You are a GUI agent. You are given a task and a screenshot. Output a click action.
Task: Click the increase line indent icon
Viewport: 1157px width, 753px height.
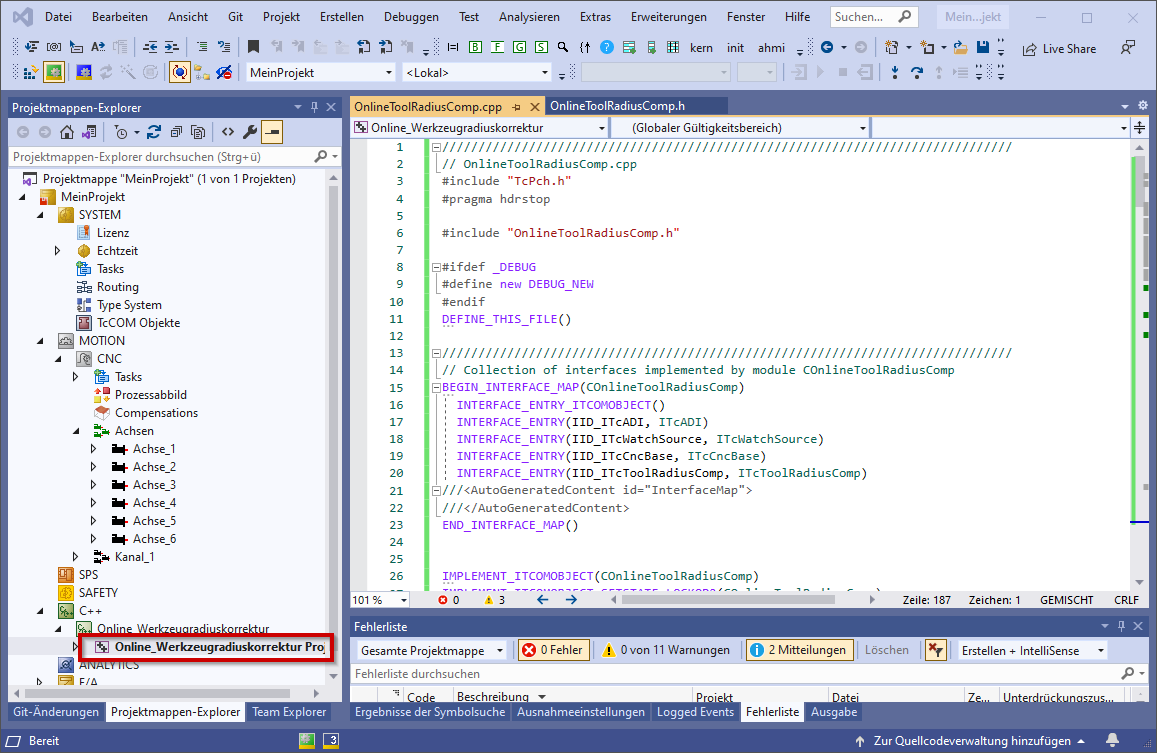click(x=171, y=47)
